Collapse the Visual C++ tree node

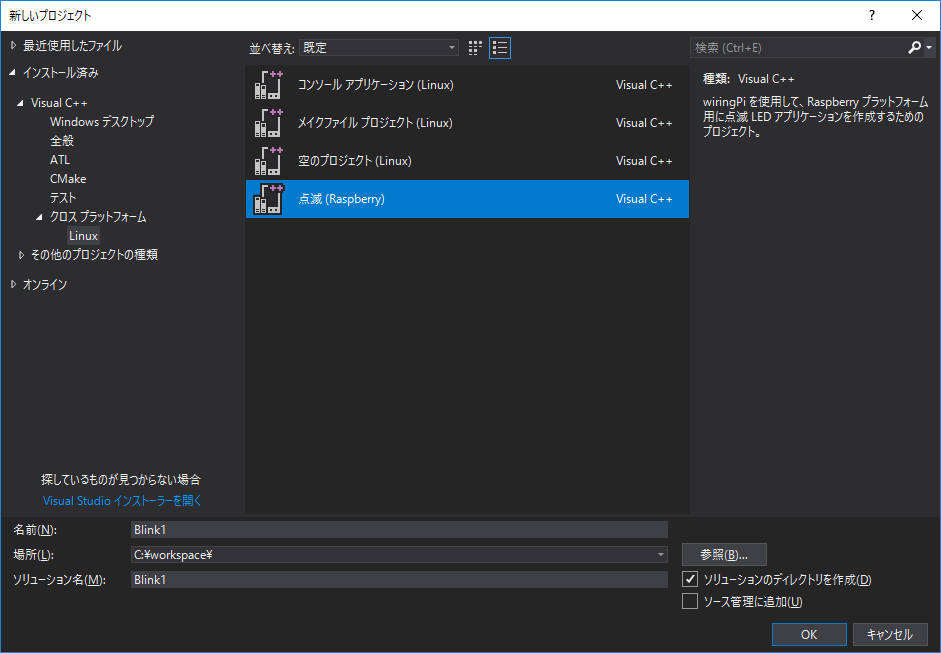[21, 103]
